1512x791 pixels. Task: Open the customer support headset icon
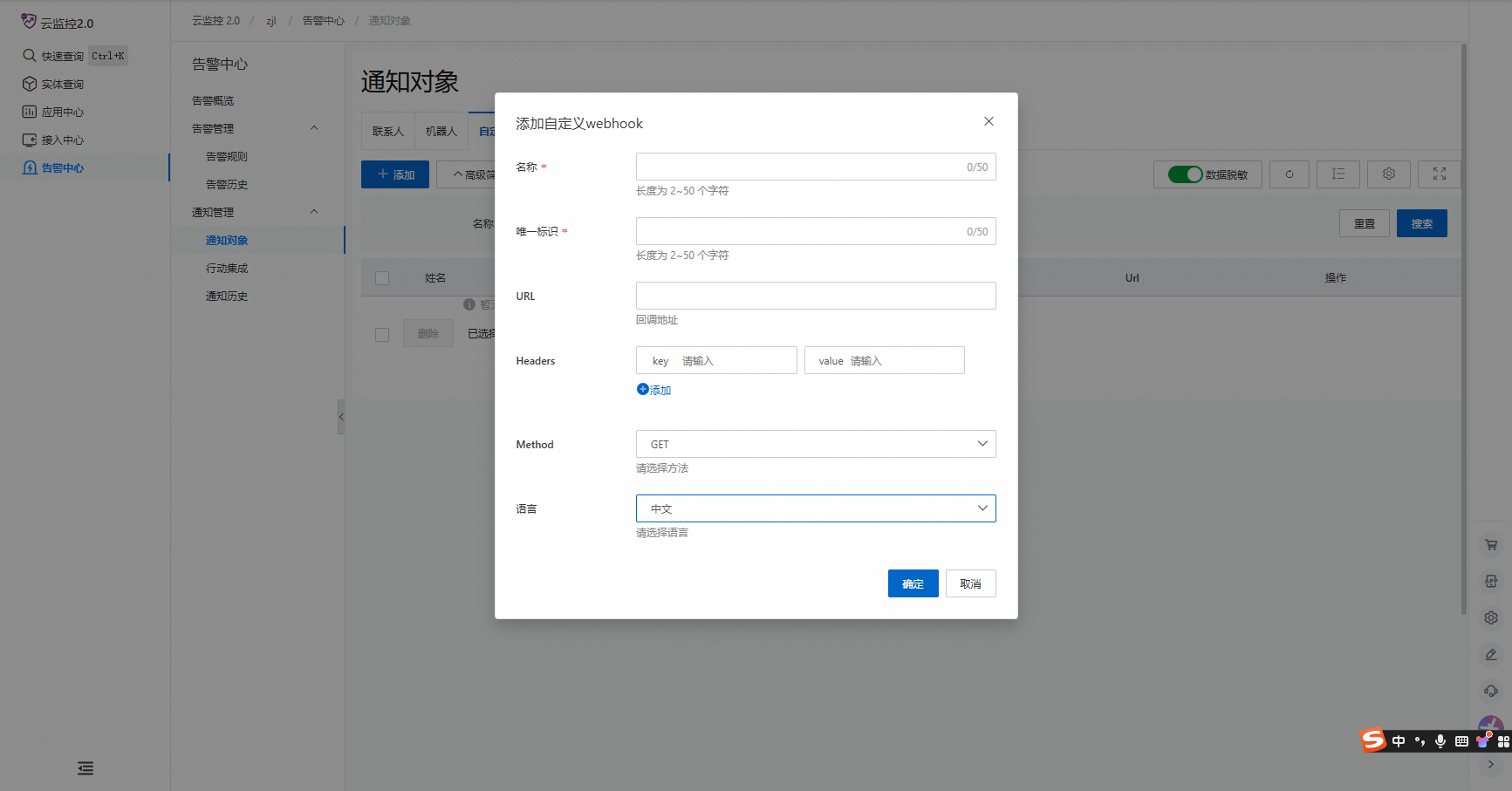(x=1491, y=691)
